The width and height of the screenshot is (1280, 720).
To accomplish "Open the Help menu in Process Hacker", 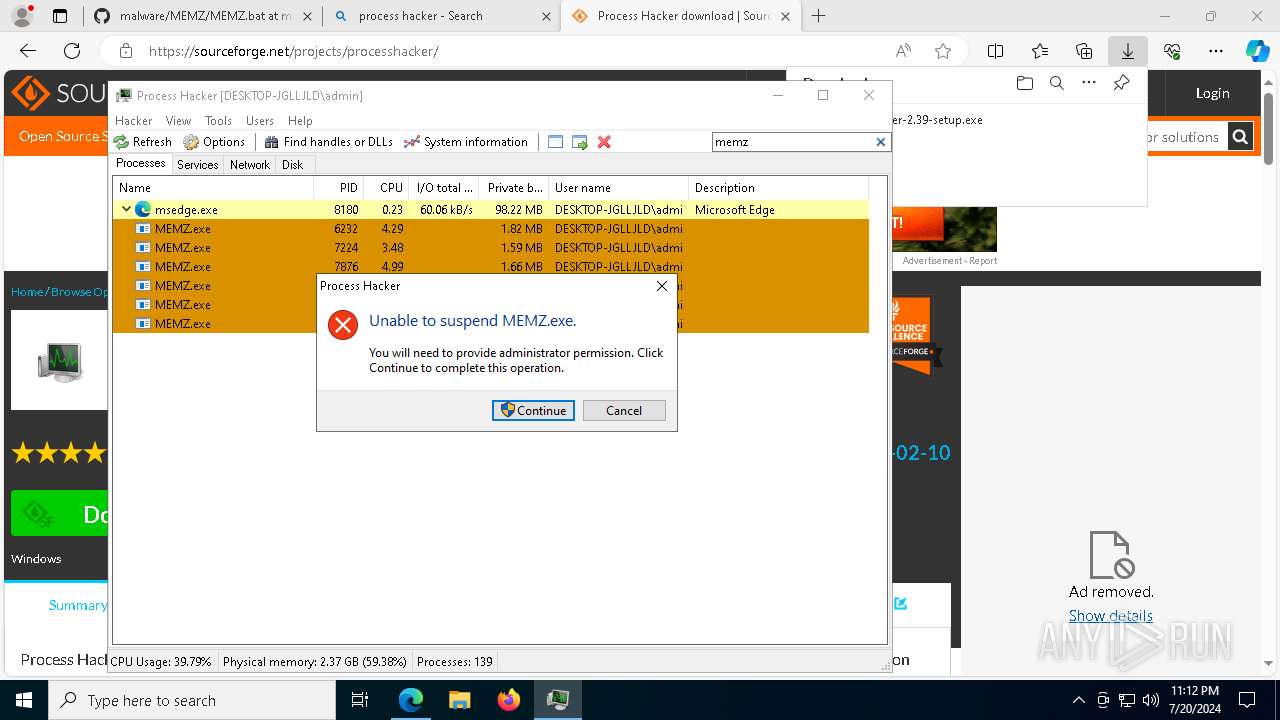I will pos(300,121).
